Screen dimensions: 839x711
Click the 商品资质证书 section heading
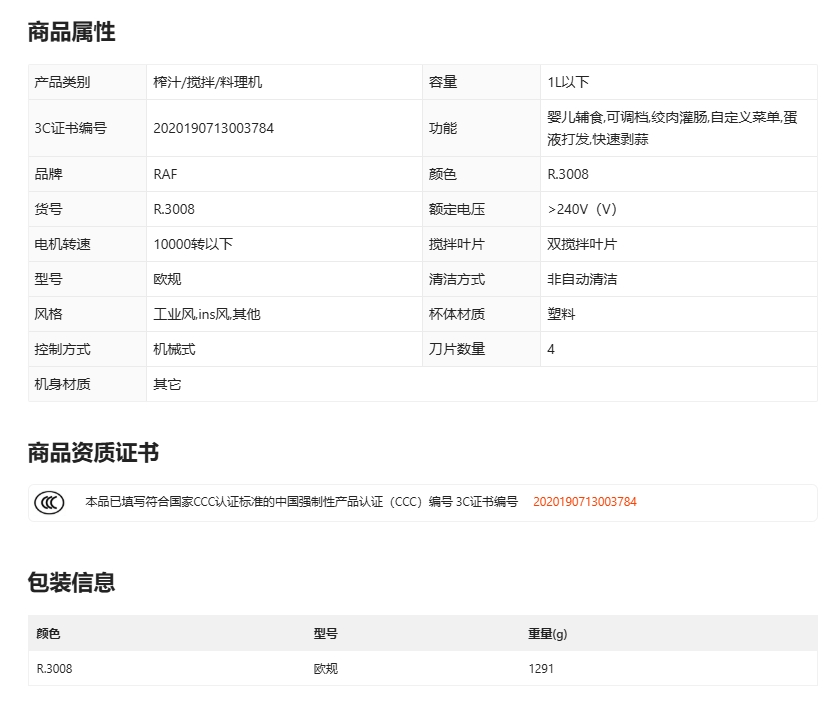[x=93, y=453]
